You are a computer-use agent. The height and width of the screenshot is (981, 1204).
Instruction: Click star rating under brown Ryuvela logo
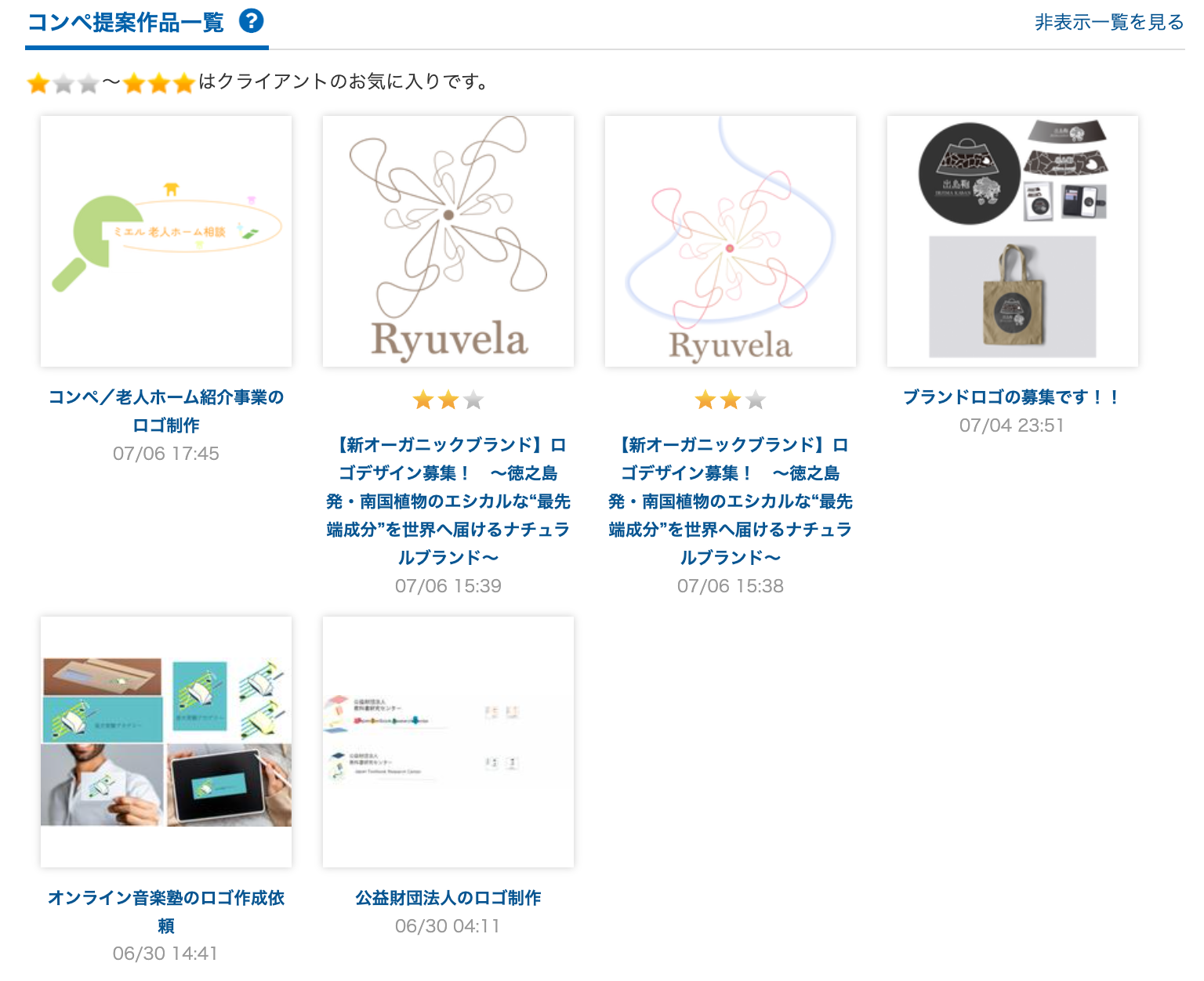click(448, 400)
